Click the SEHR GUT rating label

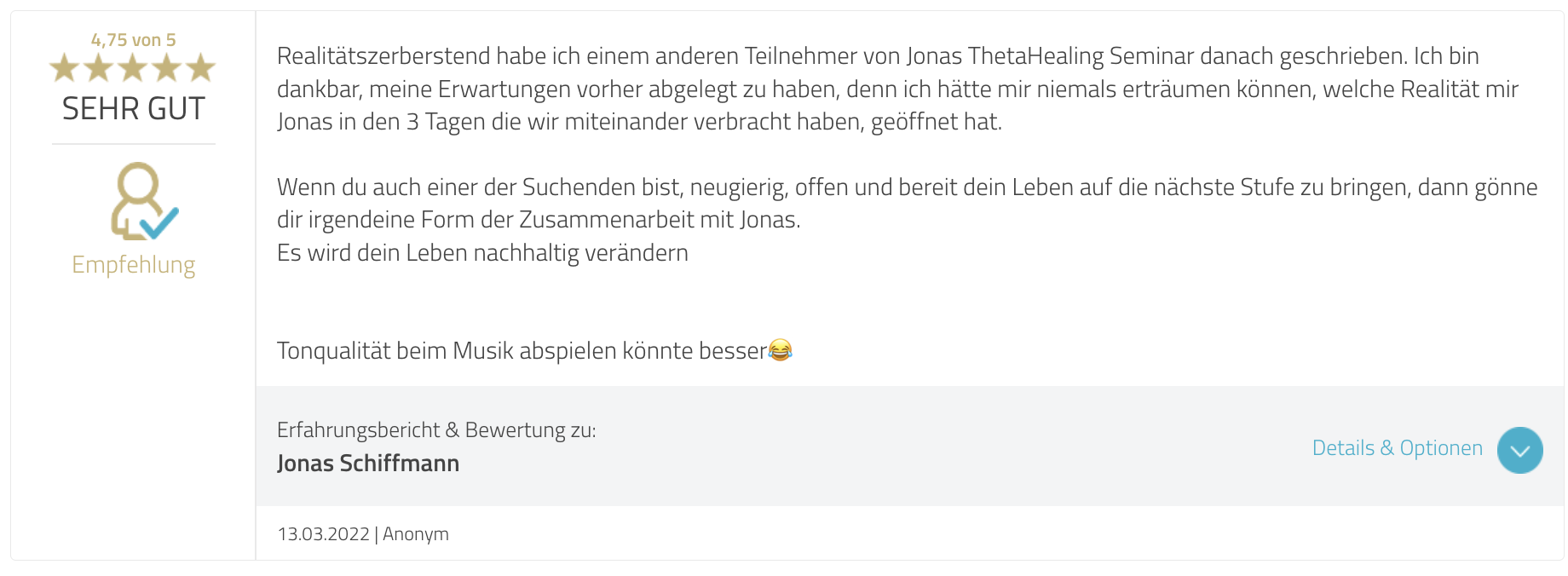(x=134, y=109)
